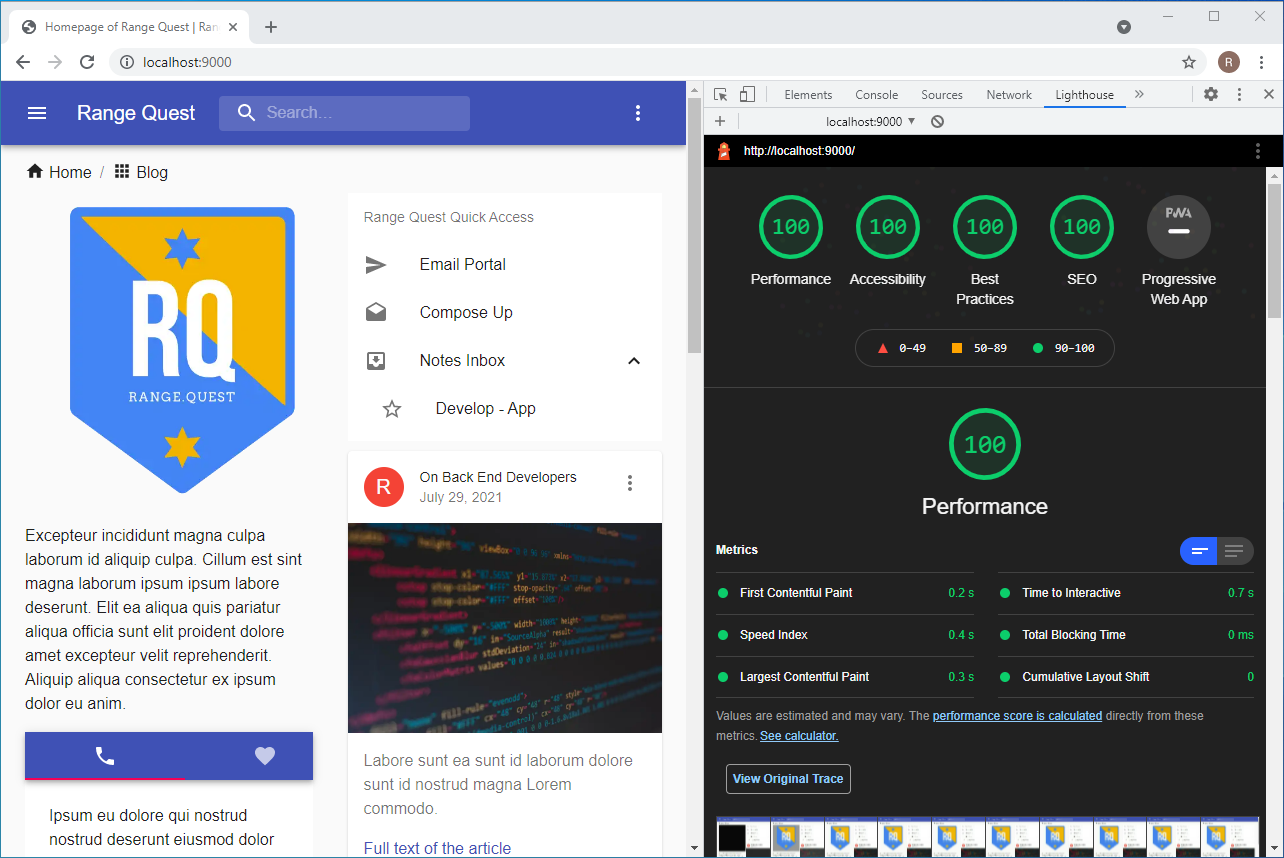
Task: Open the Chrome profile avatar R
Action: [1229, 62]
